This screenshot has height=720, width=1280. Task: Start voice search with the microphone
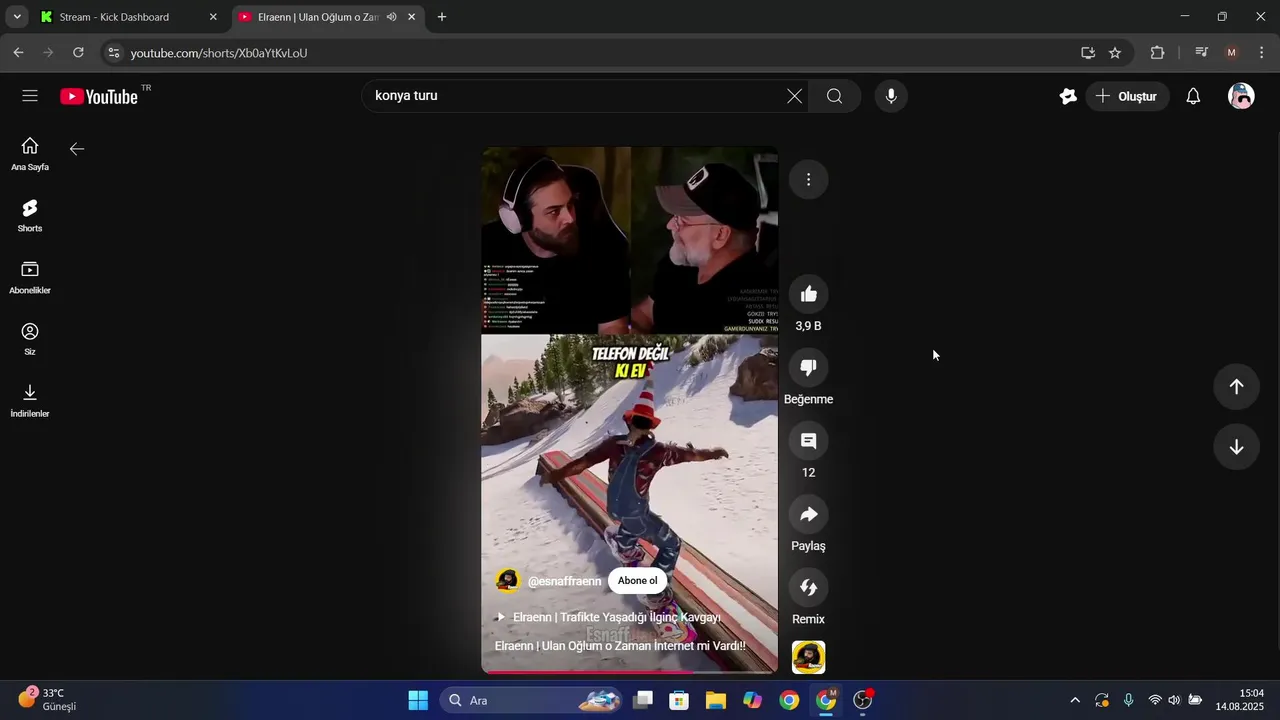coord(891,96)
